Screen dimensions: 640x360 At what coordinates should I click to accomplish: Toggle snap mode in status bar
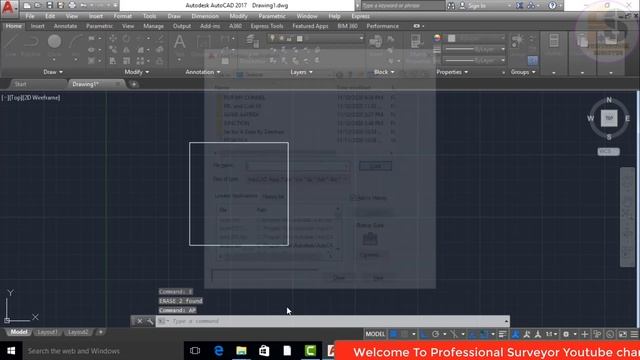tap(404, 334)
